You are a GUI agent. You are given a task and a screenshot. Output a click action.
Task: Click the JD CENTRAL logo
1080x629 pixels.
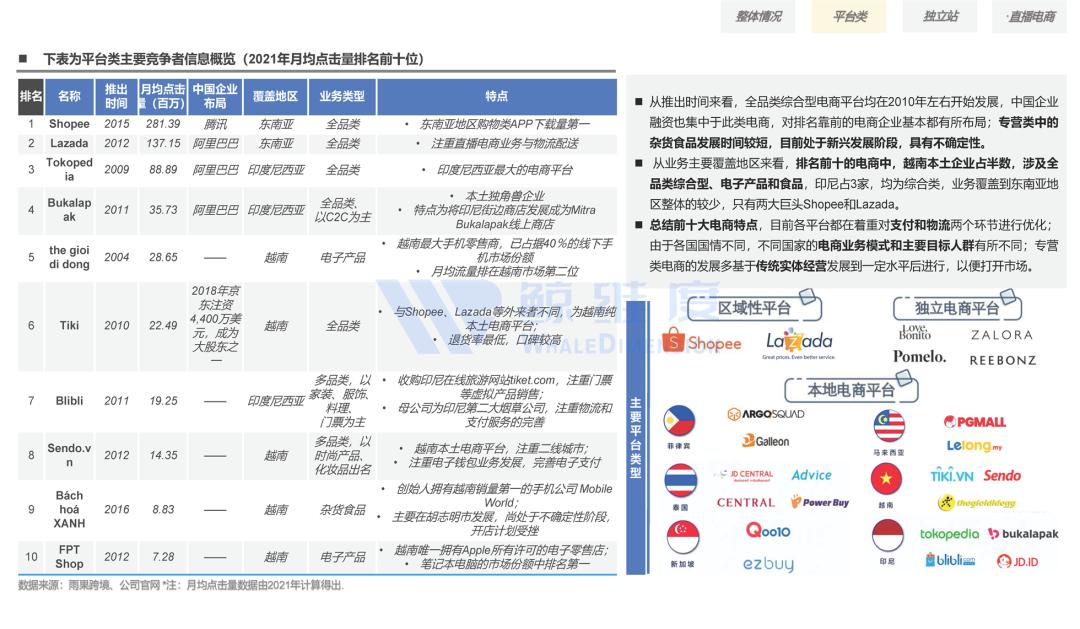point(745,475)
